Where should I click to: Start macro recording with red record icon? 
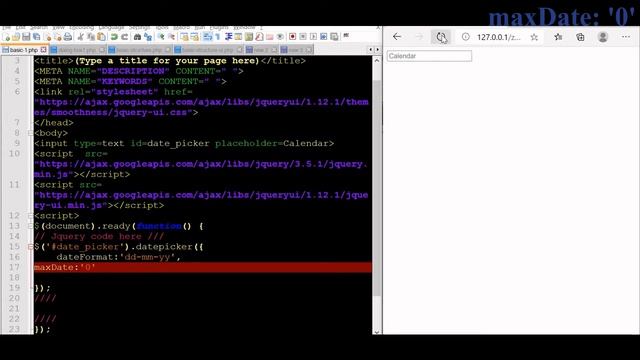[x=292, y=37]
